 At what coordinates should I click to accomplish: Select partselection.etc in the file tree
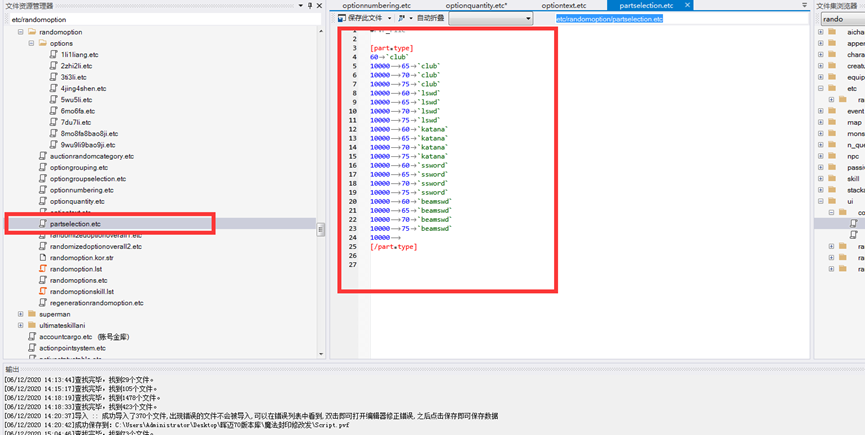76,224
